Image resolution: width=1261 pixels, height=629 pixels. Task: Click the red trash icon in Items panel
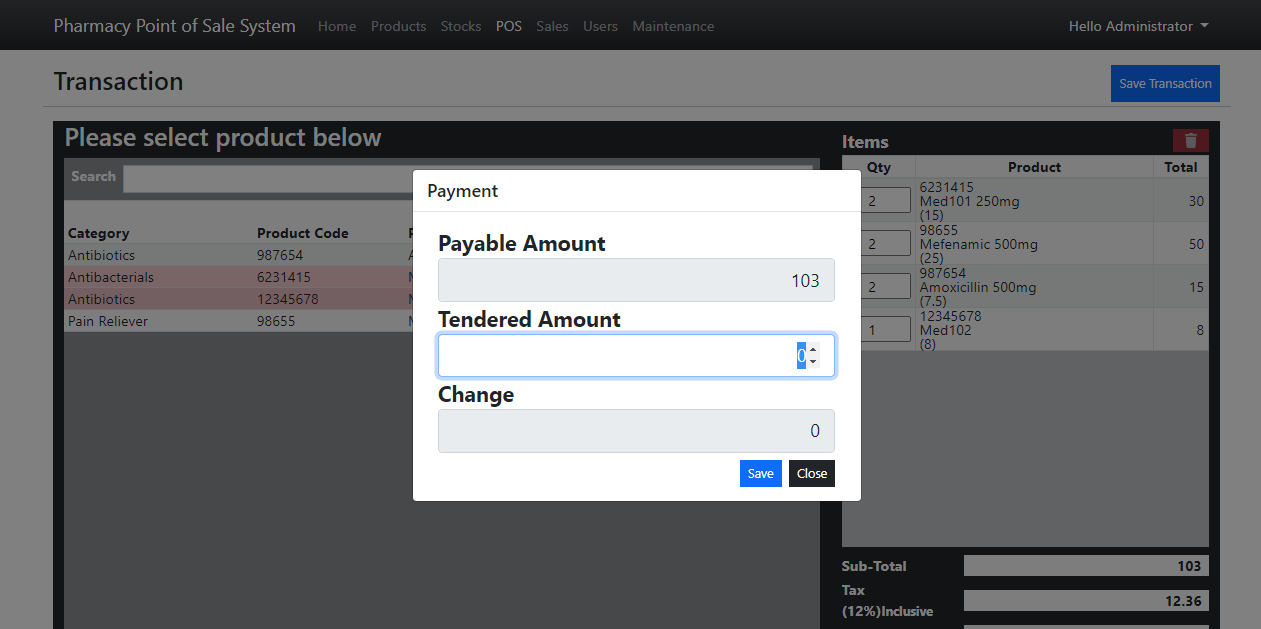pyautogui.click(x=1190, y=140)
